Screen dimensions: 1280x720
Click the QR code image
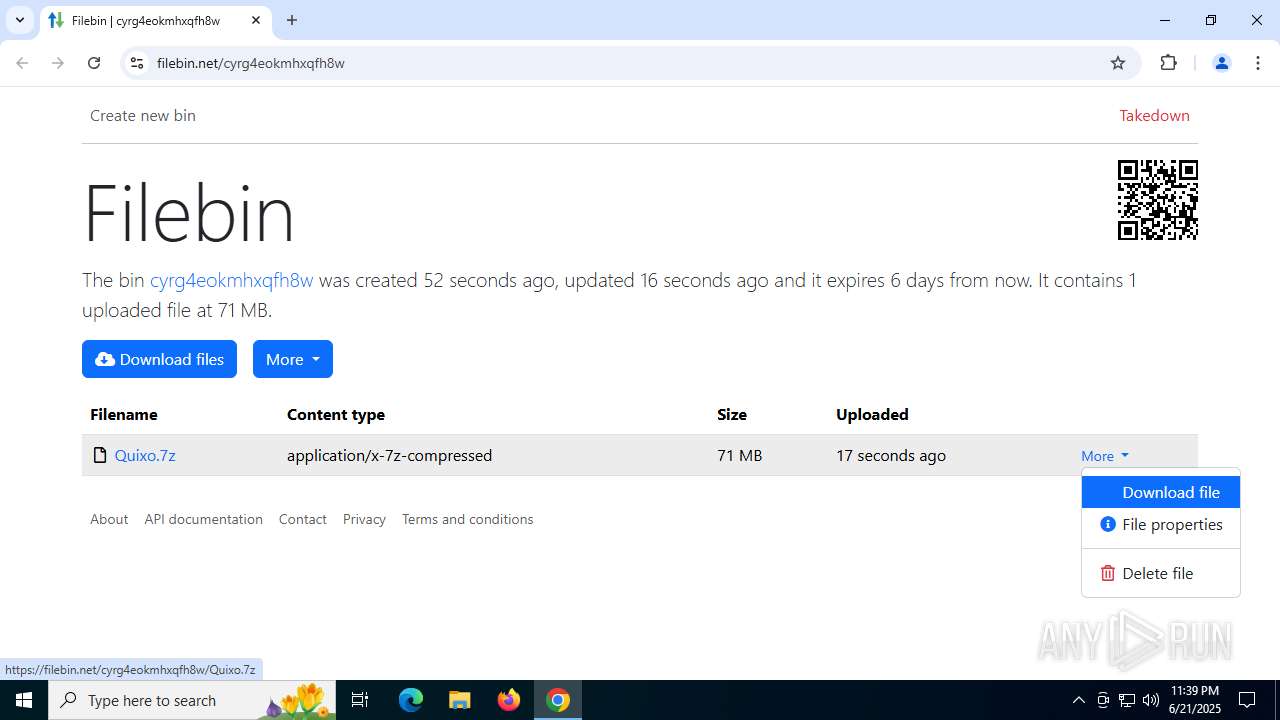(1158, 200)
